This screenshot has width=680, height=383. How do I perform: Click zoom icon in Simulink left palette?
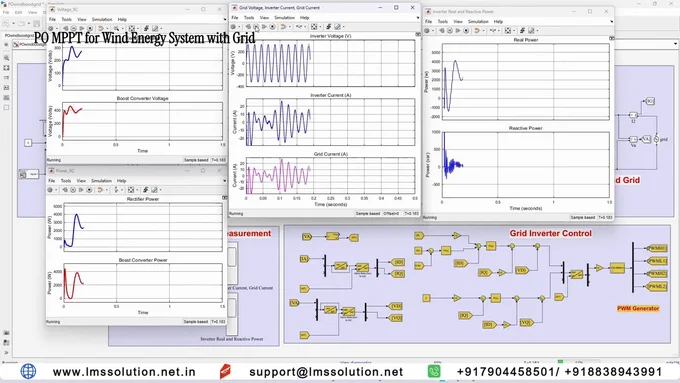7,58
